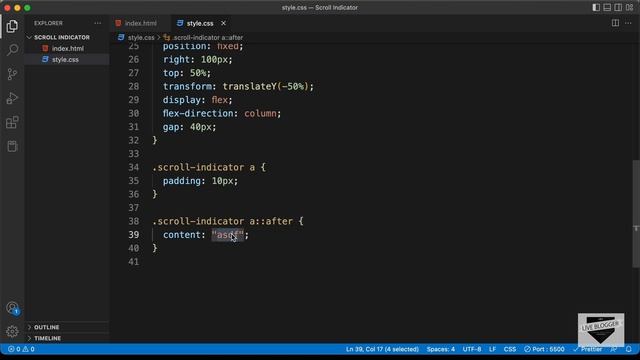This screenshot has width=640, height=360.
Task: Toggle secondary side bar layout icon
Action: point(618,7)
